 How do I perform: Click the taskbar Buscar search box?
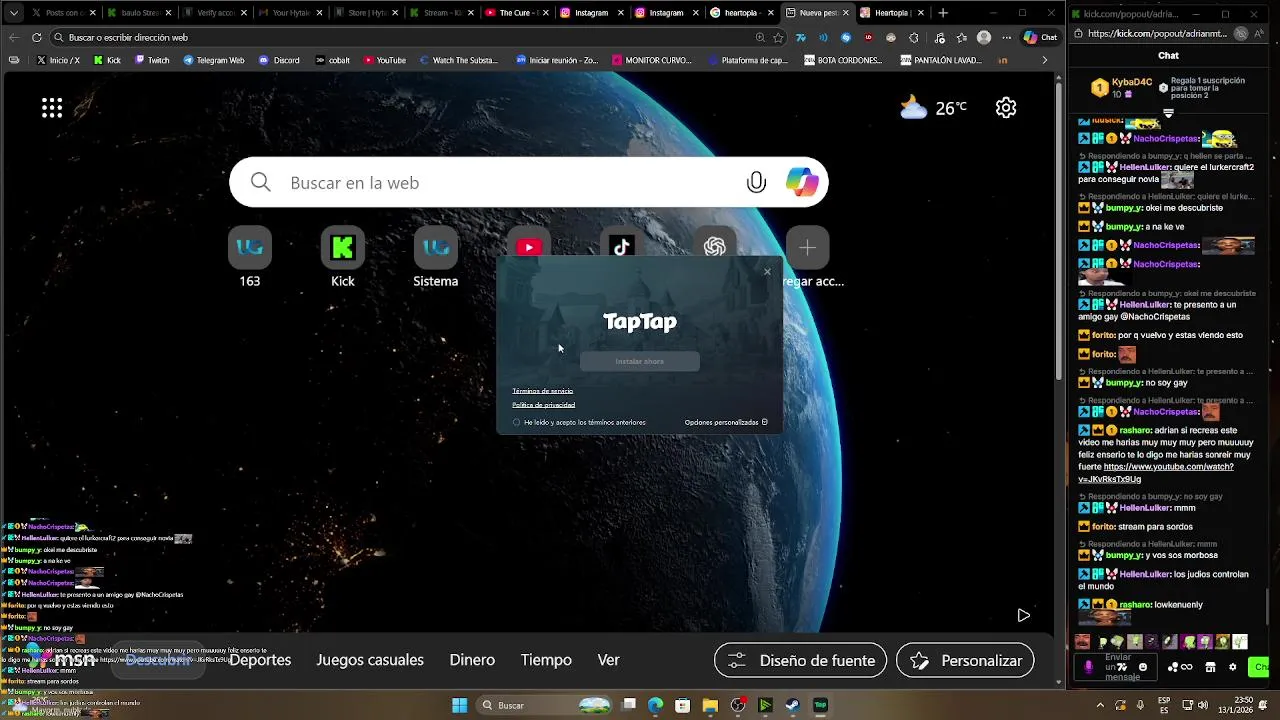pos(545,705)
